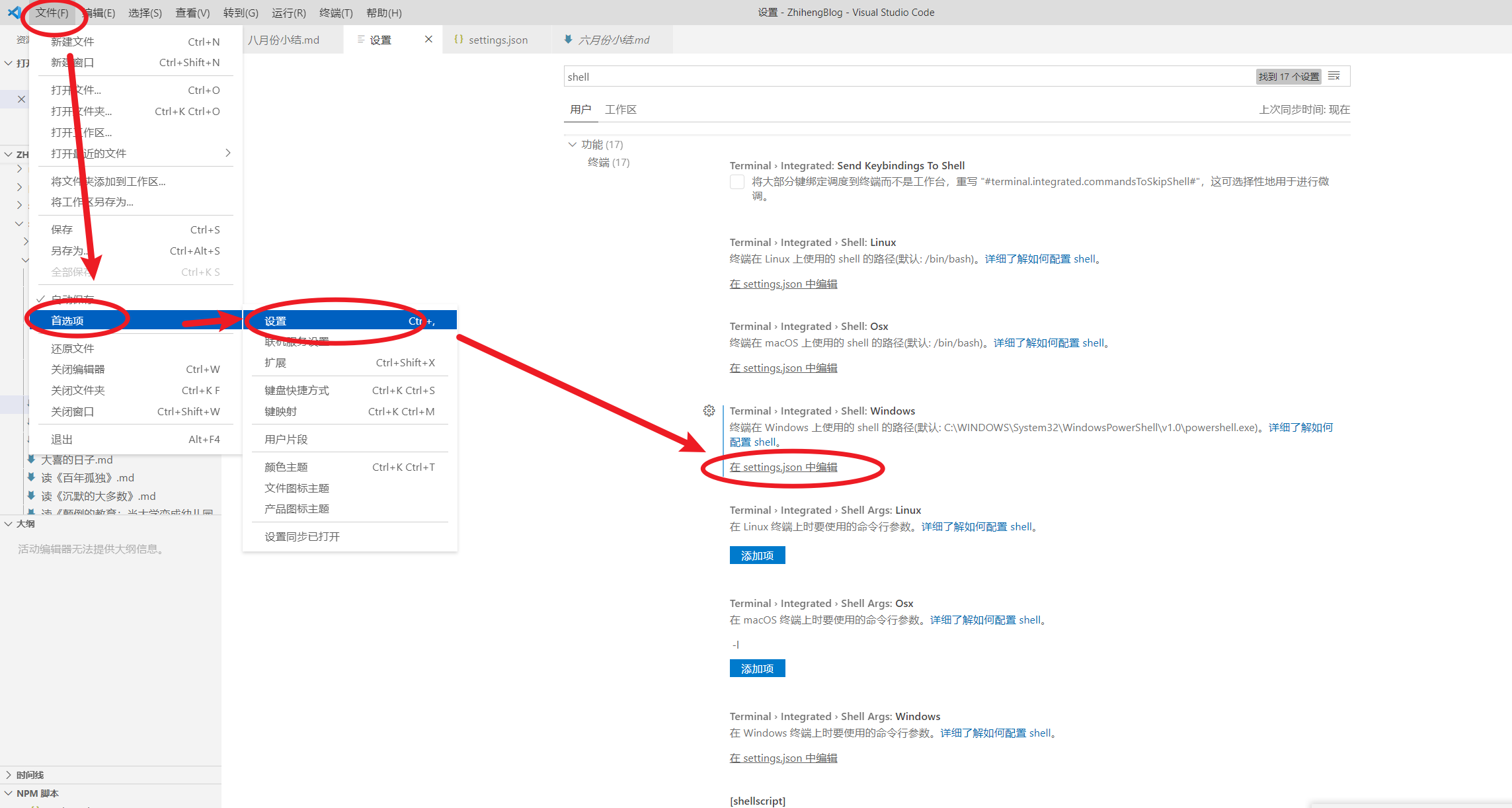Click the gear icon beside Shell: Windows
The width and height of the screenshot is (1512, 808).
tap(709, 411)
